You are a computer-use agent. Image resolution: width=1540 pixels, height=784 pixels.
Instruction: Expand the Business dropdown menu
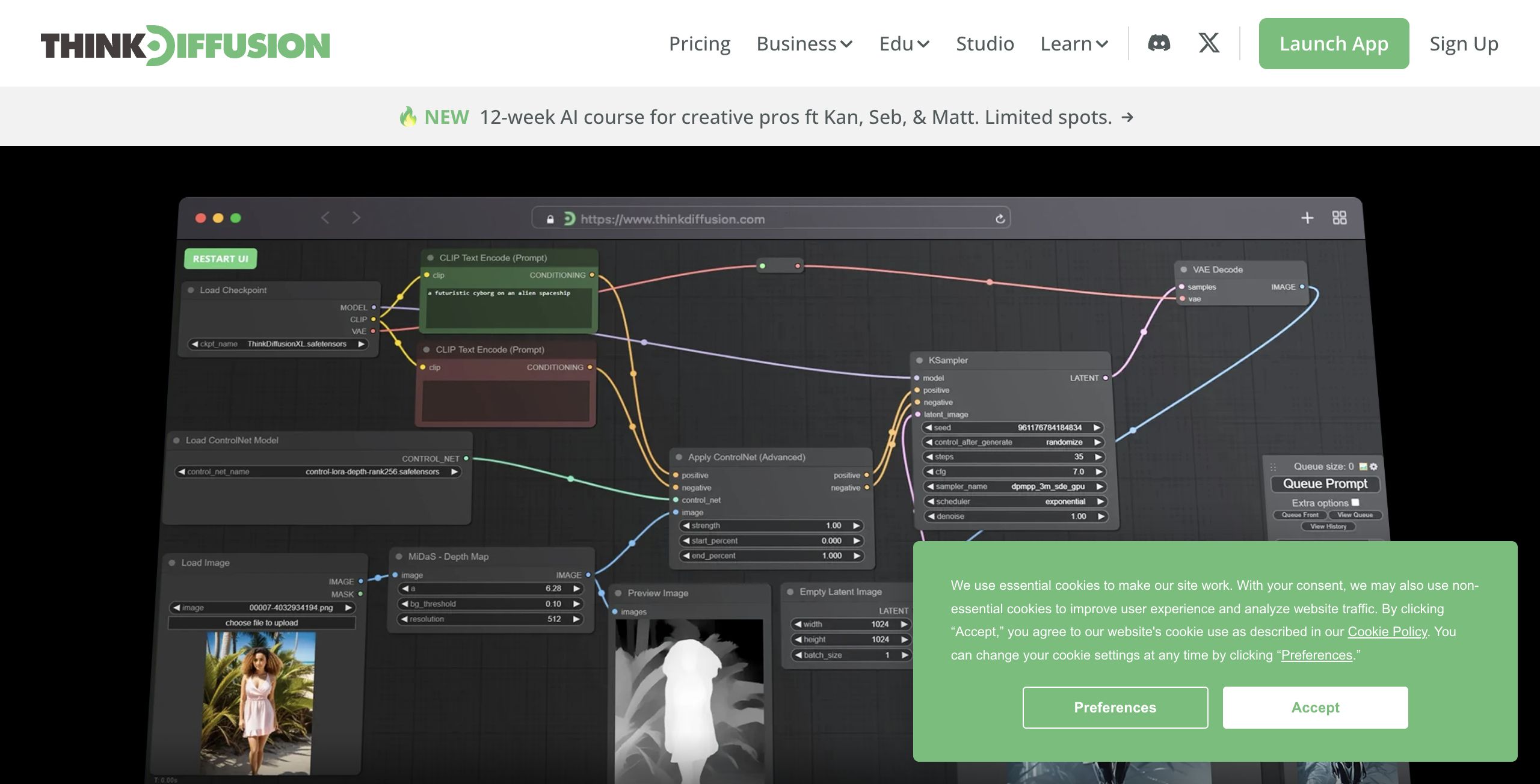click(804, 44)
